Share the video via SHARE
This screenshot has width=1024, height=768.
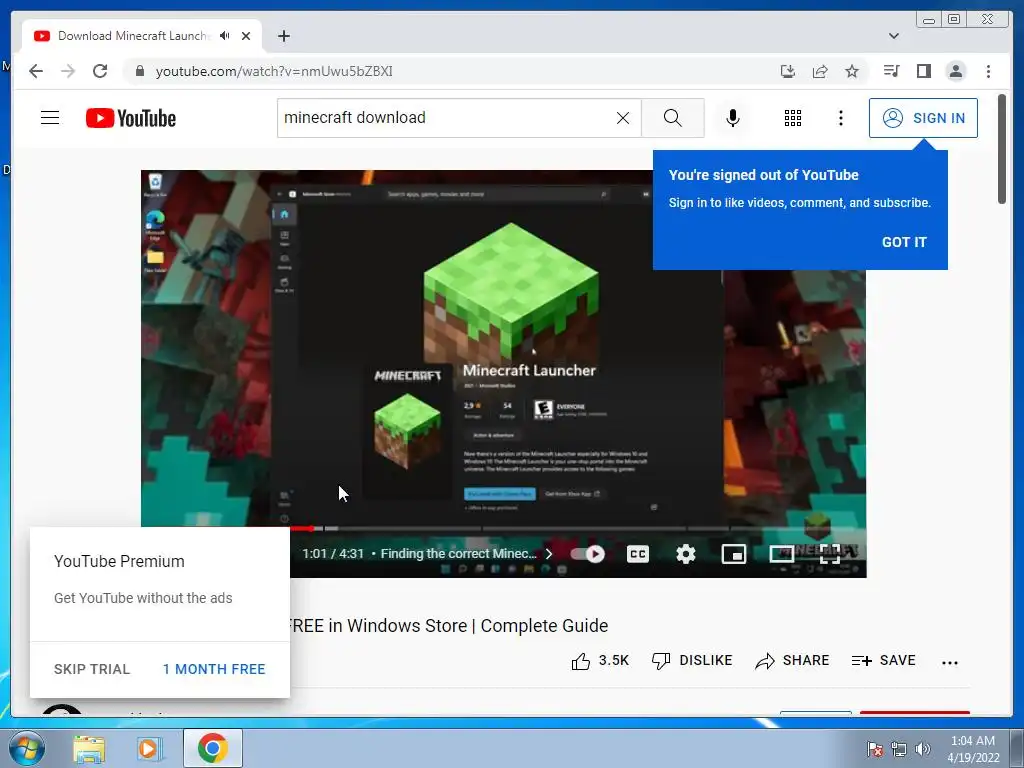792,661
